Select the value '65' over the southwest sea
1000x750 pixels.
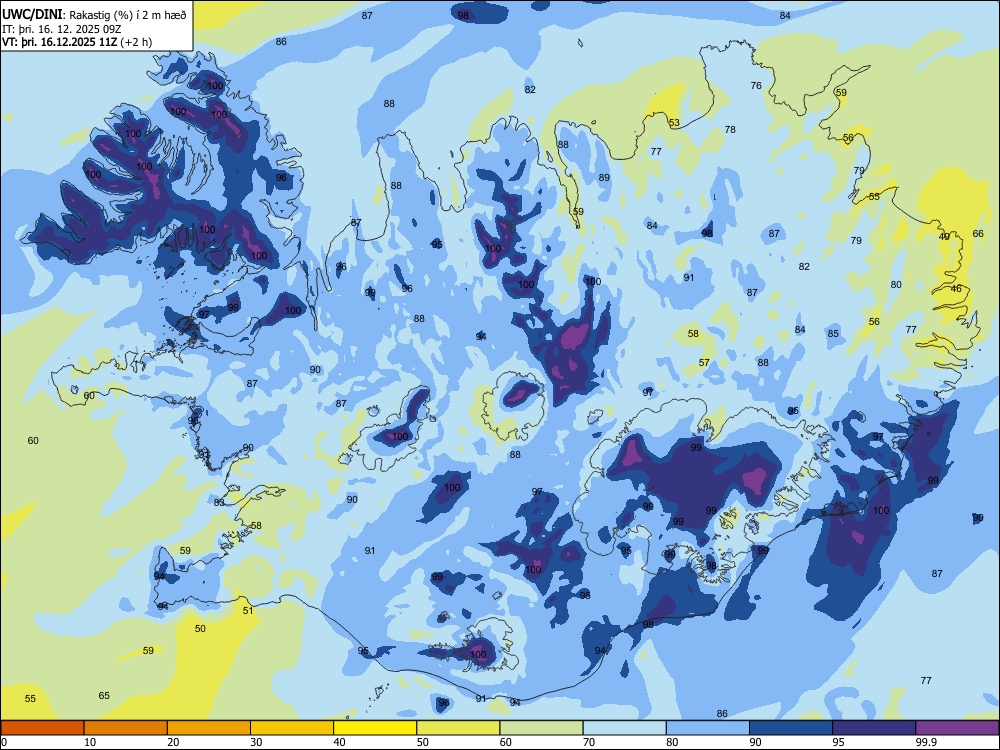click(x=104, y=695)
